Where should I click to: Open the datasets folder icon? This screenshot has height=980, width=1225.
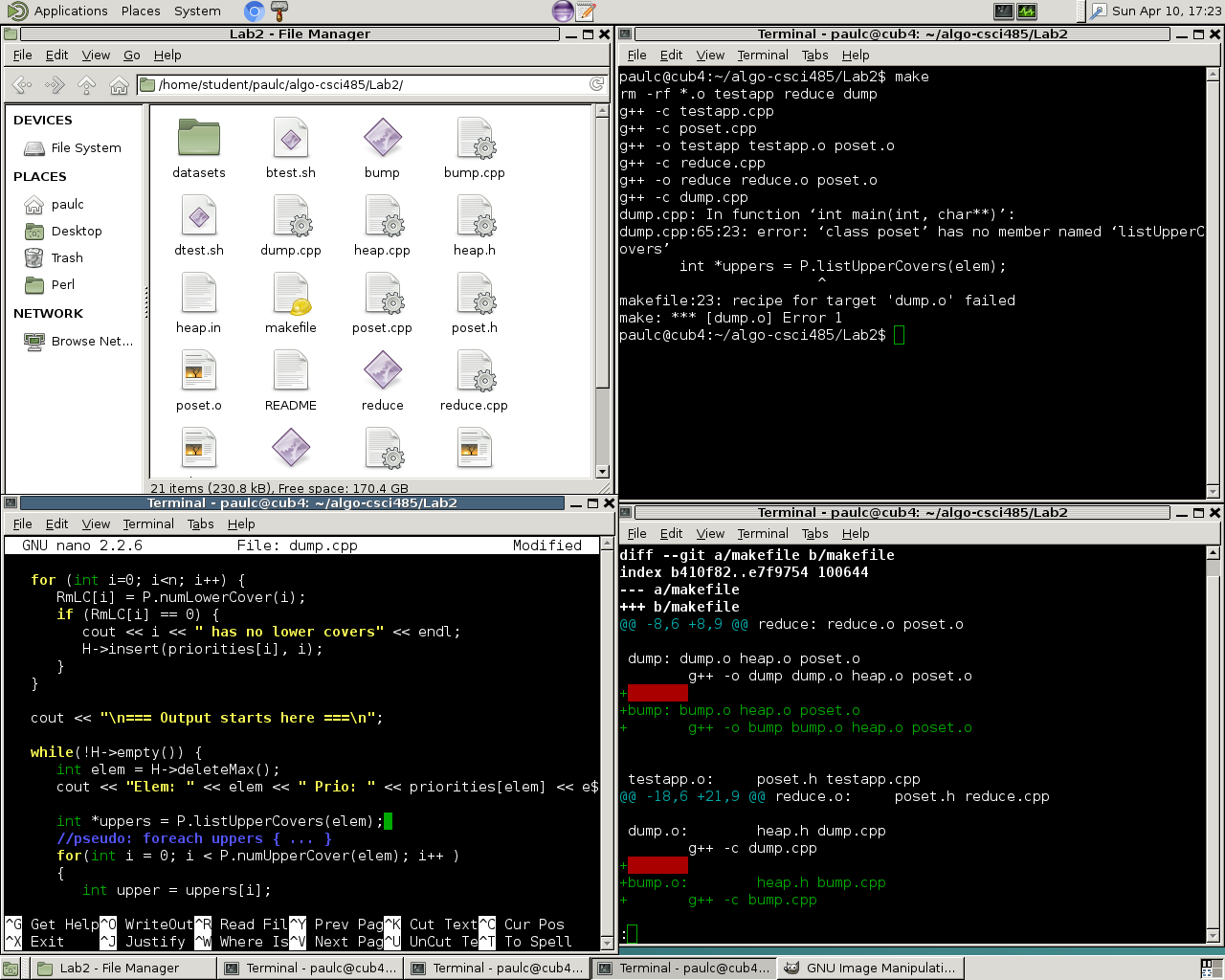coord(199,139)
